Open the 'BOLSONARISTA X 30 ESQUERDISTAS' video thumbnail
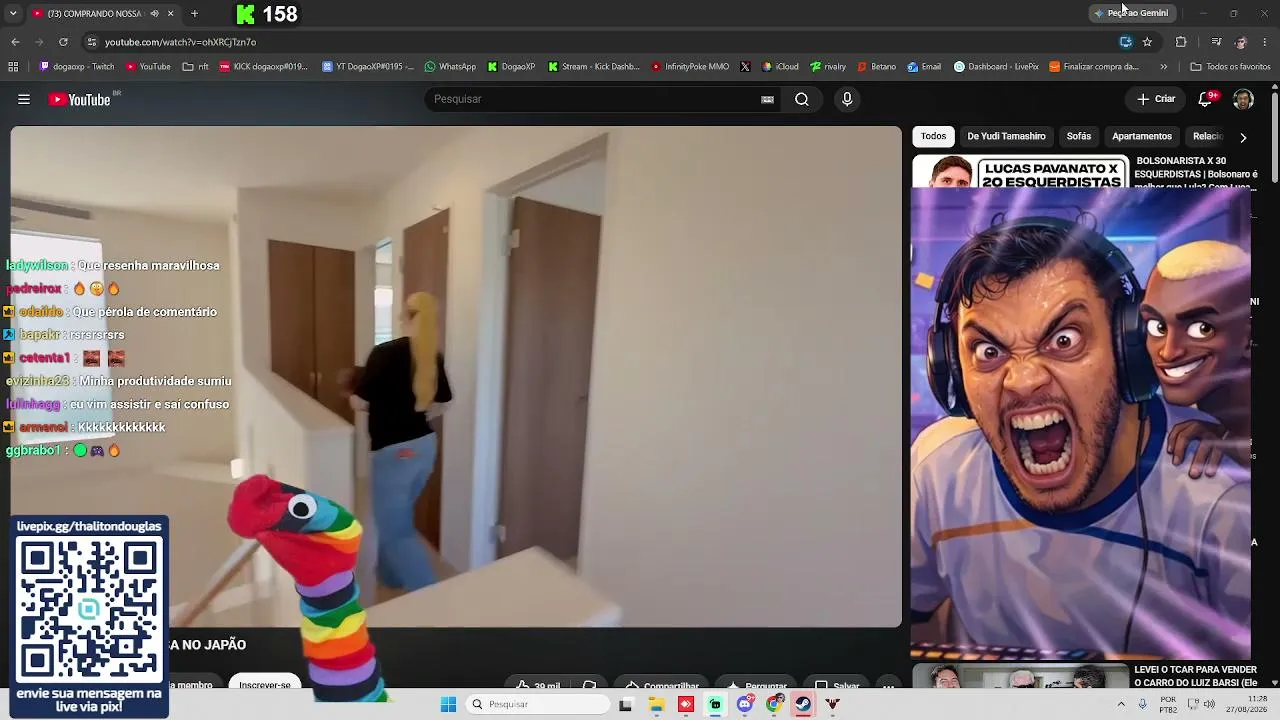1280x720 pixels. pos(1020,171)
